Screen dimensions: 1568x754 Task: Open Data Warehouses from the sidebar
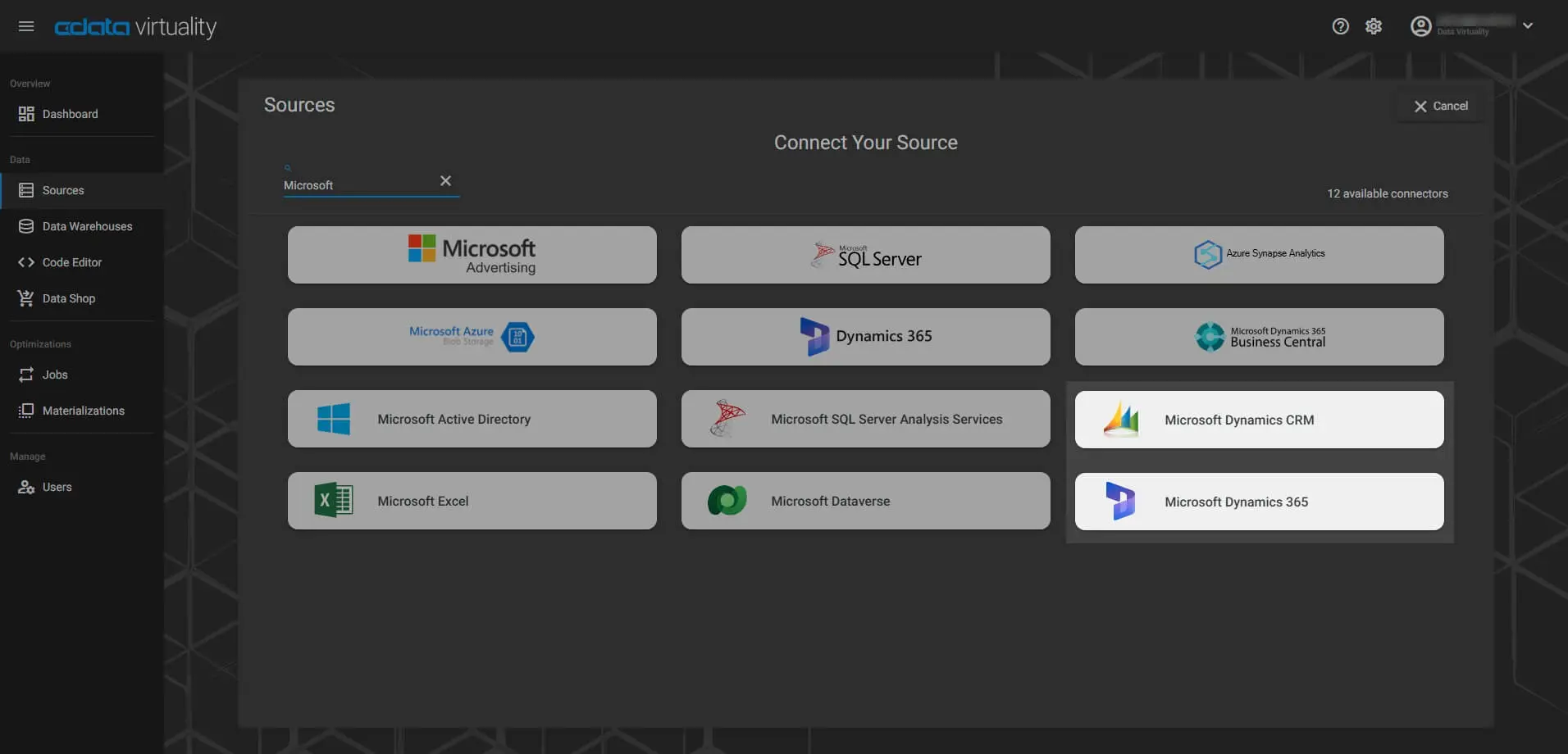[x=87, y=226]
